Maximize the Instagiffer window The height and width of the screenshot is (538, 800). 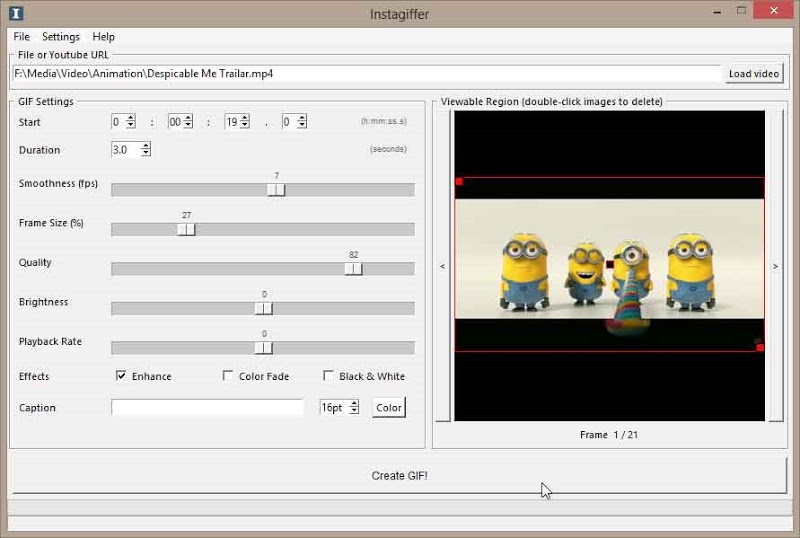click(x=741, y=11)
